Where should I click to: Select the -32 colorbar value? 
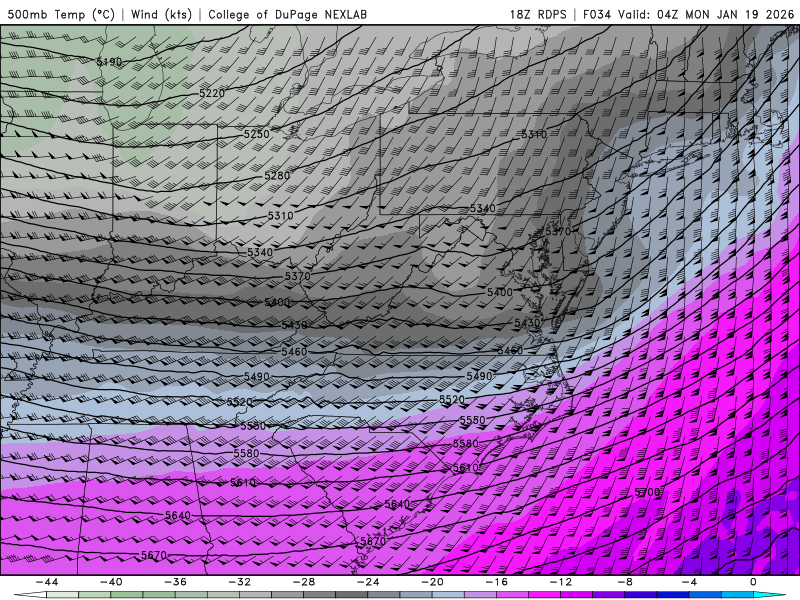pyautogui.click(x=240, y=582)
